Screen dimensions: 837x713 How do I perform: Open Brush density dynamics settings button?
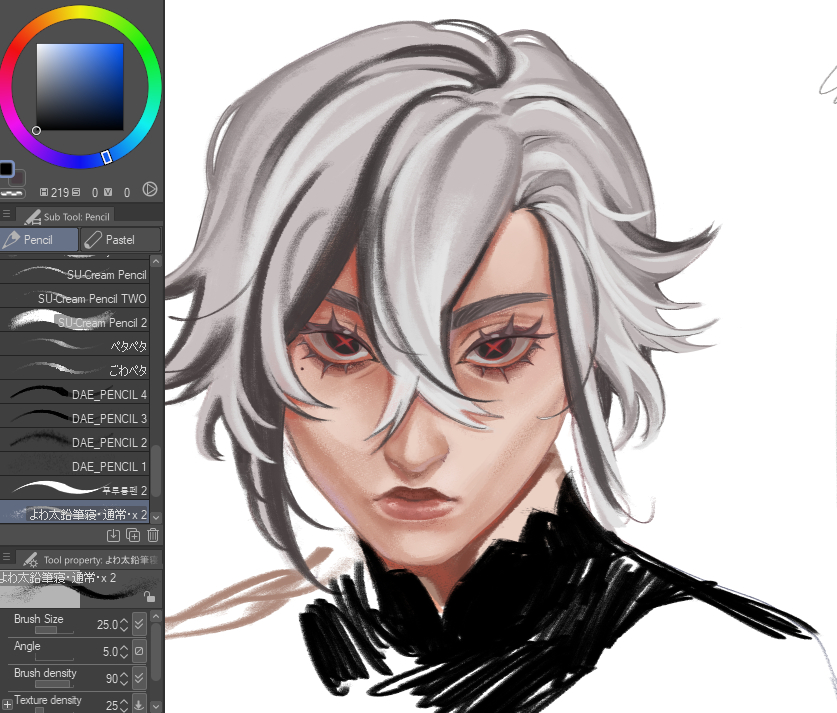139,679
